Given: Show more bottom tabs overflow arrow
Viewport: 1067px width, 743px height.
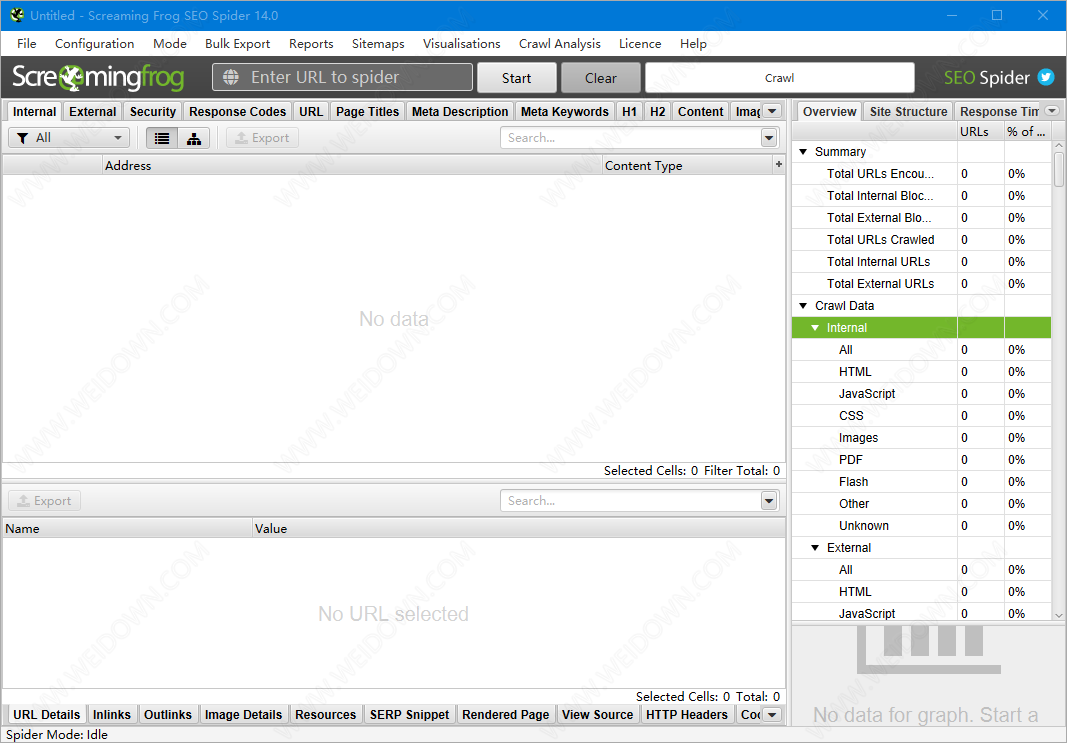Looking at the screenshot, I should [772, 714].
